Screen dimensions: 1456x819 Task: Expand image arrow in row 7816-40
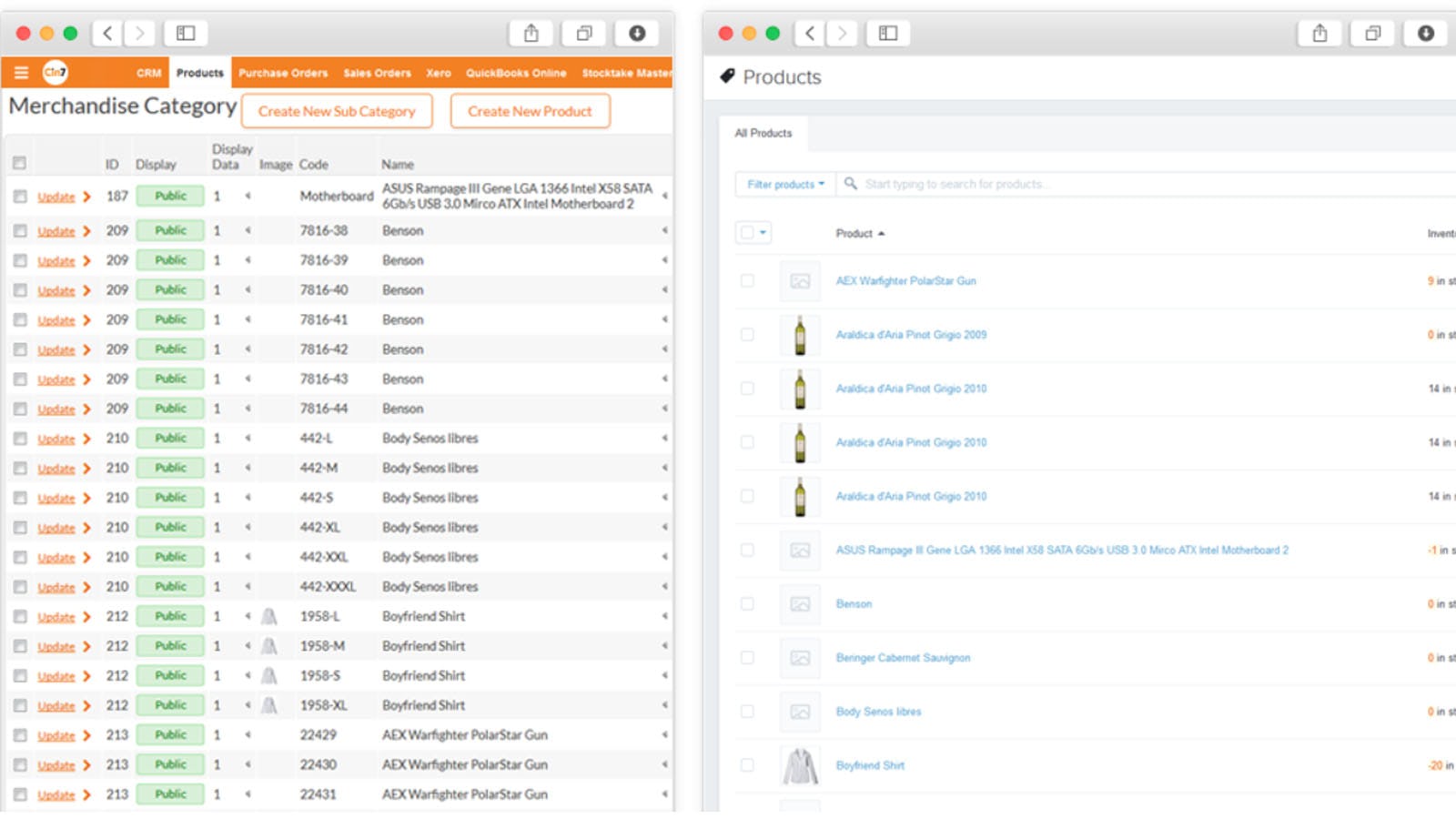tap(248, 290)
